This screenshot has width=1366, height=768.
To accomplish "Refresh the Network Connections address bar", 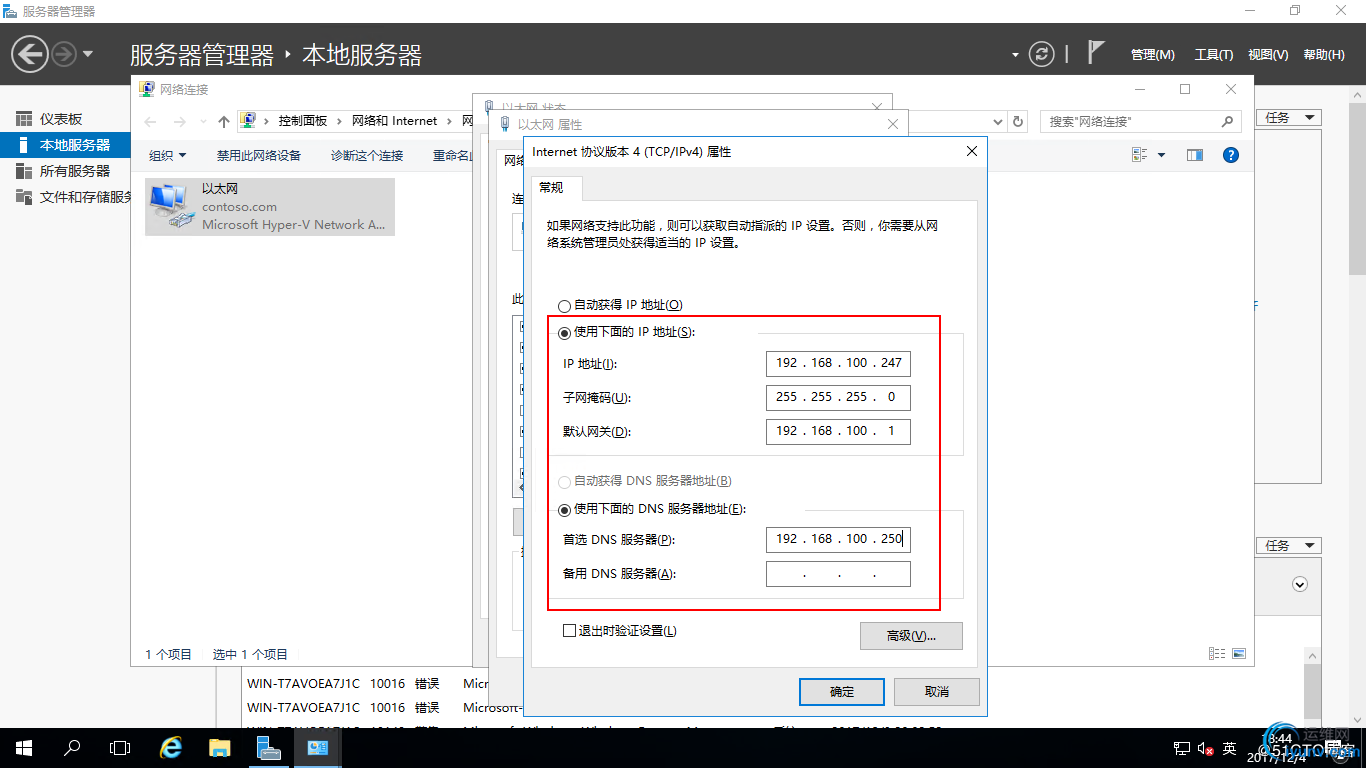I will pos(1019,122).
